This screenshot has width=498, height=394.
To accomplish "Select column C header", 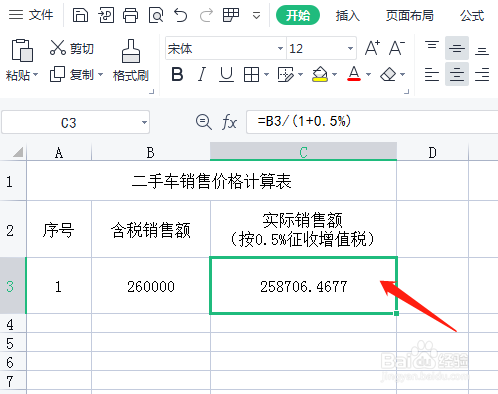I will [303, 152].
